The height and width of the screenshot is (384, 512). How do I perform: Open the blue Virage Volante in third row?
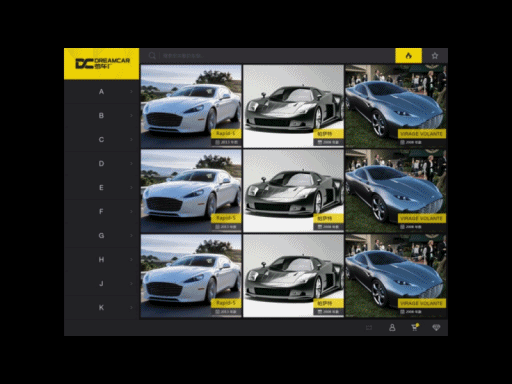(x=396, y=276)
